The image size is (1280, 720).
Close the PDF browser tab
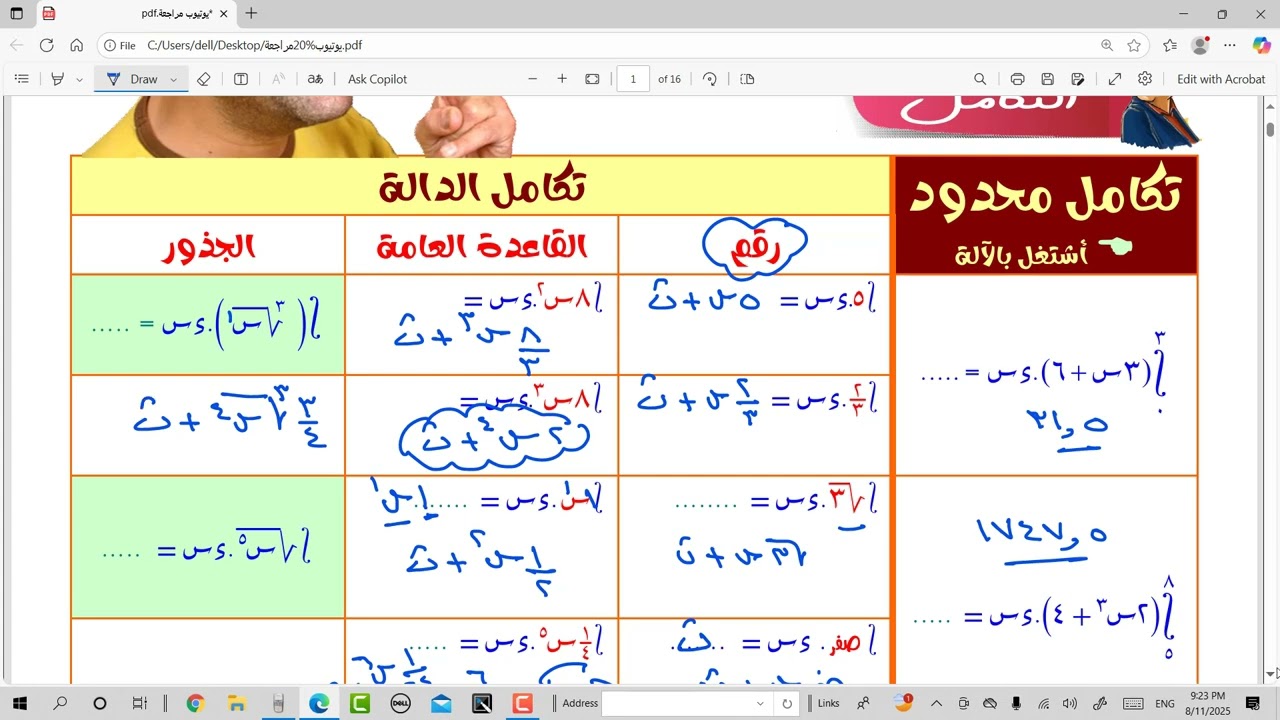(223, 14)
